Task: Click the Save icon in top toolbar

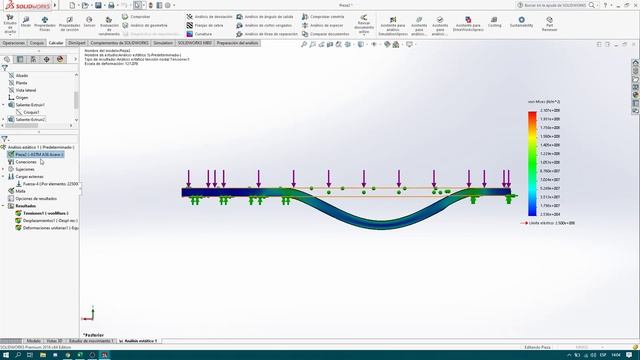Action: (98, 5)
